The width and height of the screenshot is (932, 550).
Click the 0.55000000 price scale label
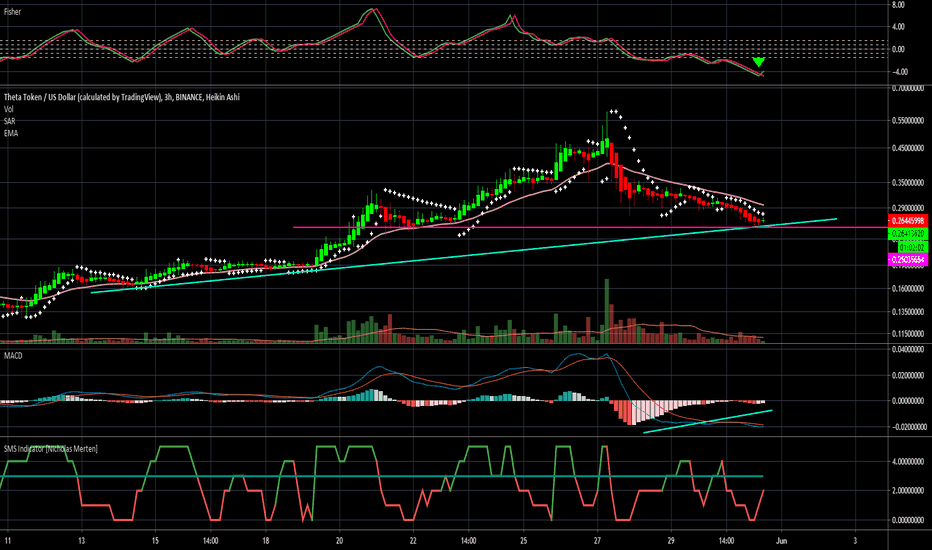pyautogui.click(x=908, y=120)
